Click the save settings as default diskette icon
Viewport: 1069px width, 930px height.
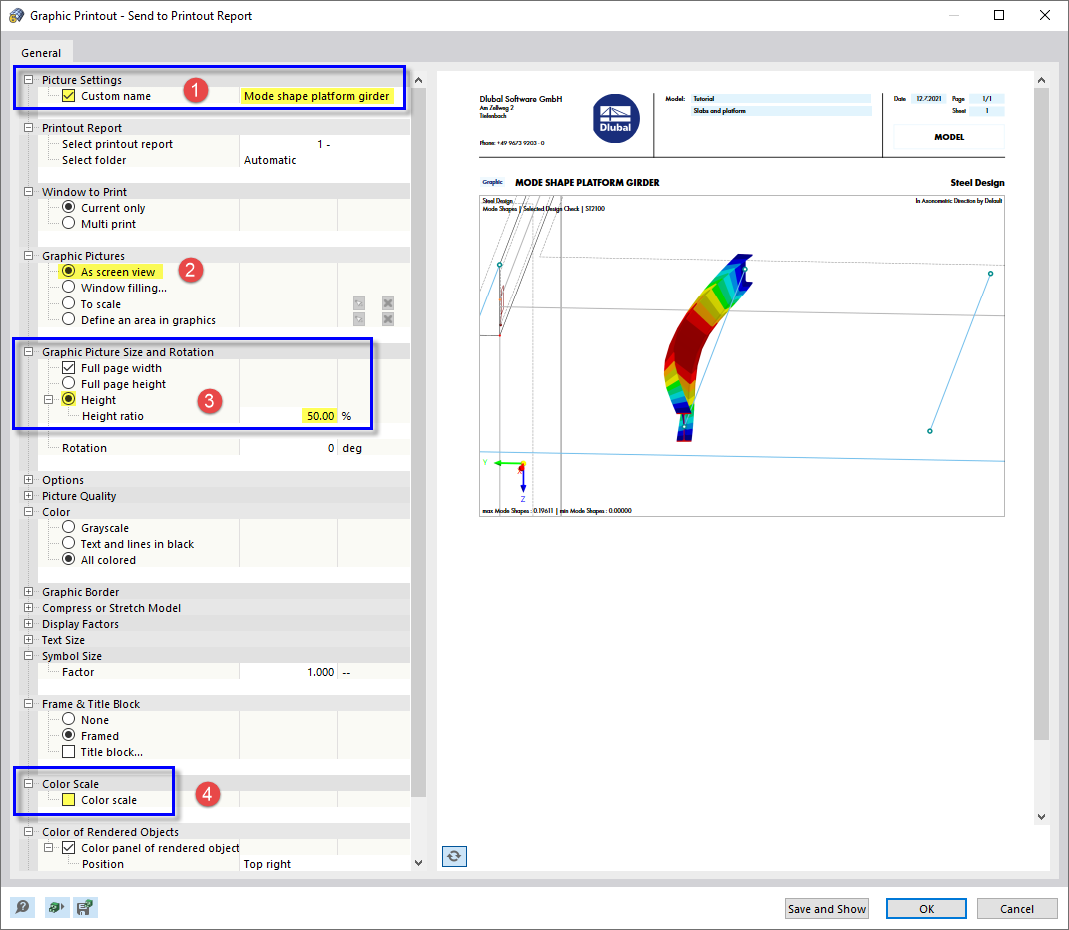[x=86, y=907]
